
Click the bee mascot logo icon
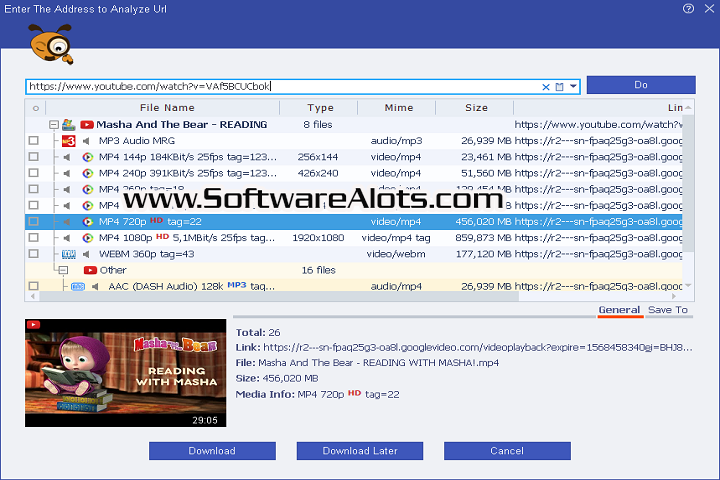51,44
